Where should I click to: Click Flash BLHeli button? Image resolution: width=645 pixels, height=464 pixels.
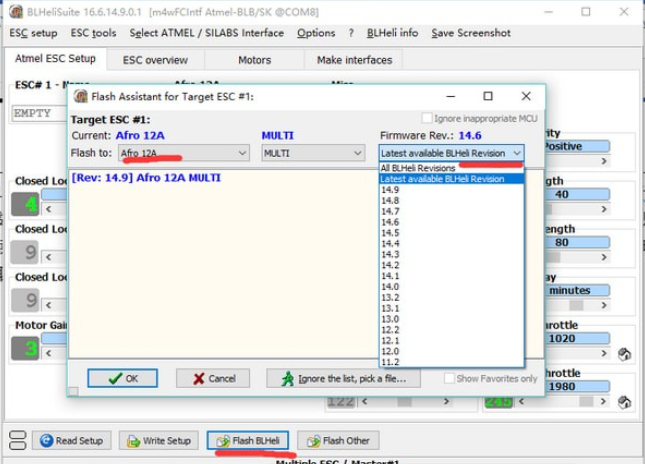pos(248,441)
